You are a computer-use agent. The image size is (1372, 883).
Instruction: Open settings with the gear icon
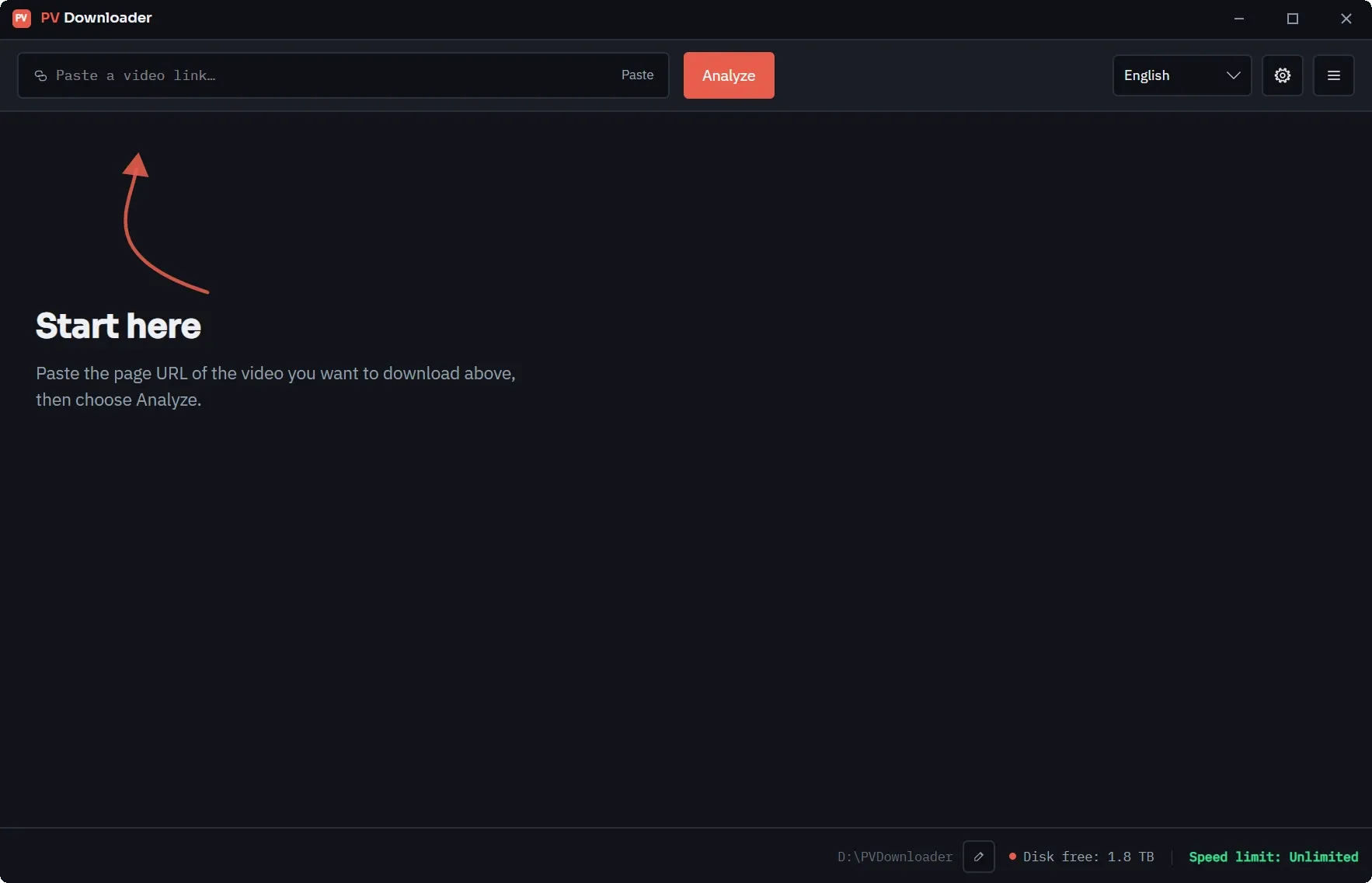pos(1282,75)
